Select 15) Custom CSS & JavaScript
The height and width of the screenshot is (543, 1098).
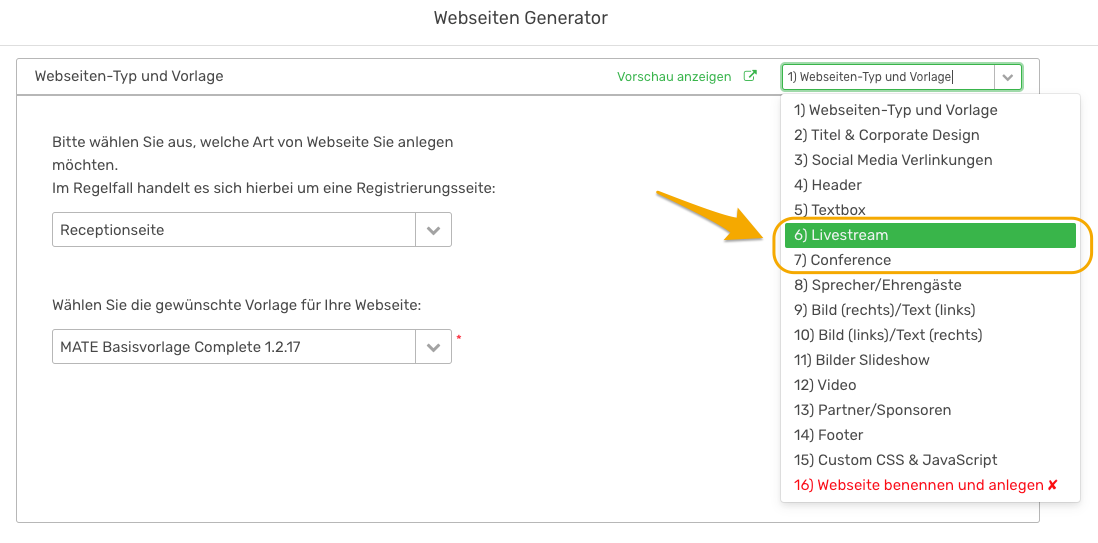pyautogui.click(x=930, y=460)
